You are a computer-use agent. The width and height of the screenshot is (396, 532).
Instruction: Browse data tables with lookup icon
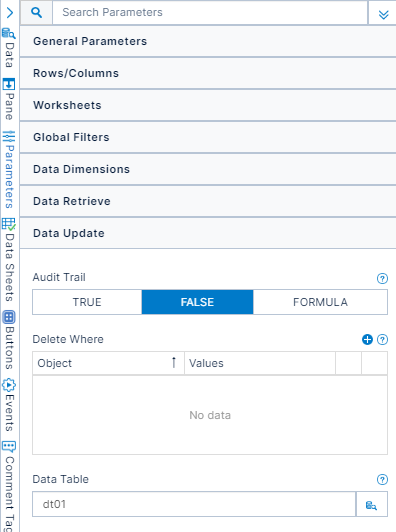[371, 505]
